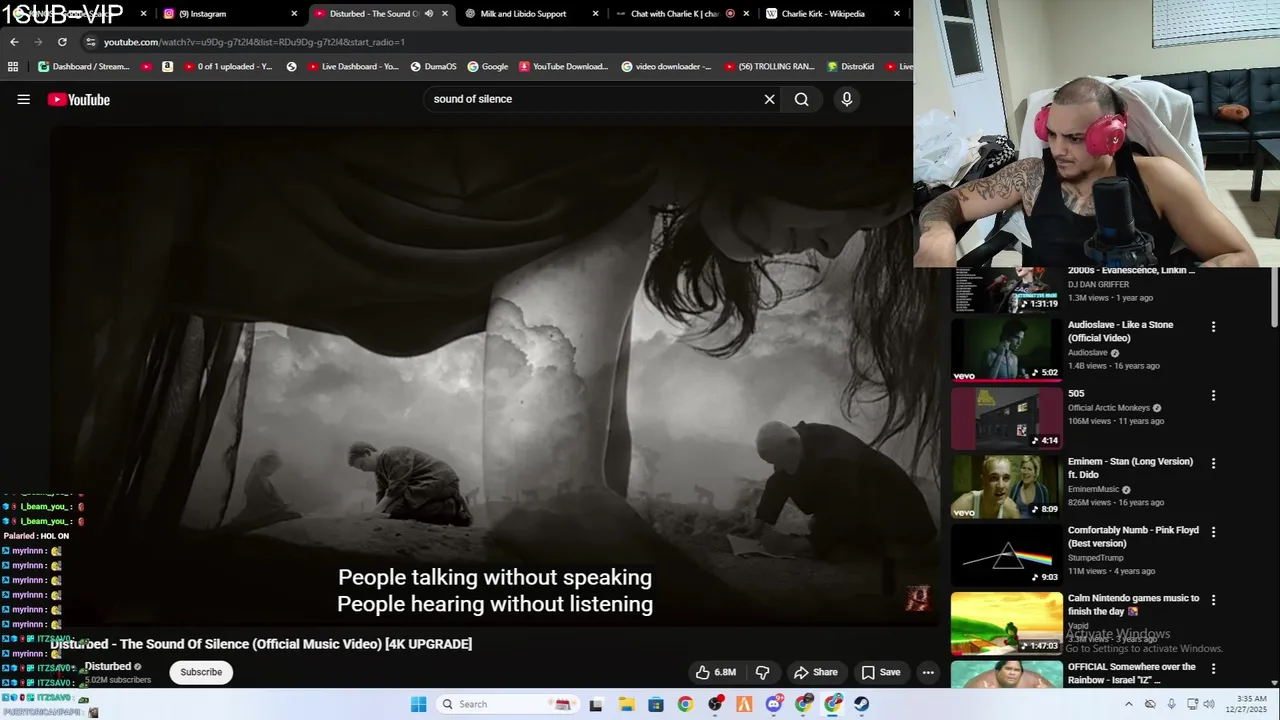
Task: Click the Windows taskbar Search box
Action: (508, 704)
